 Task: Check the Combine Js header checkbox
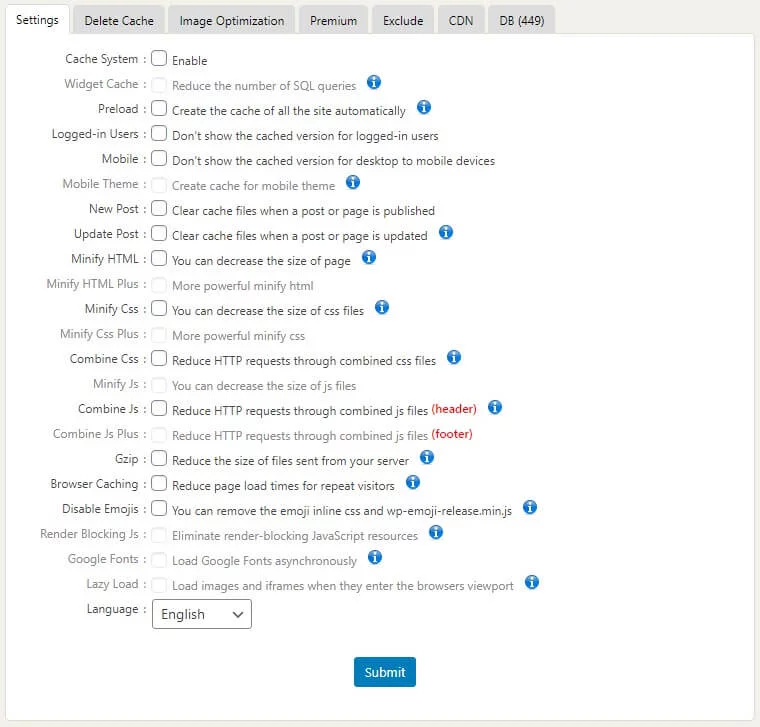coord(159,408)
